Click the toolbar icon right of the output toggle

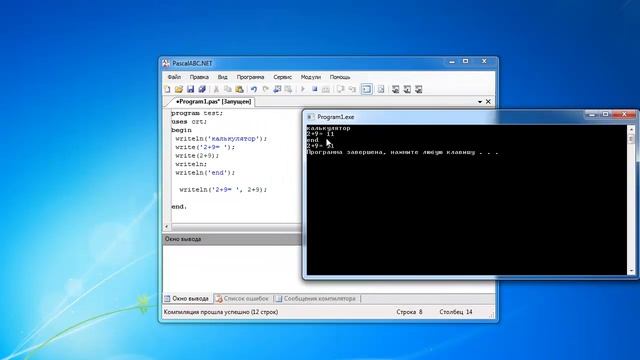(x=380, y=89)
